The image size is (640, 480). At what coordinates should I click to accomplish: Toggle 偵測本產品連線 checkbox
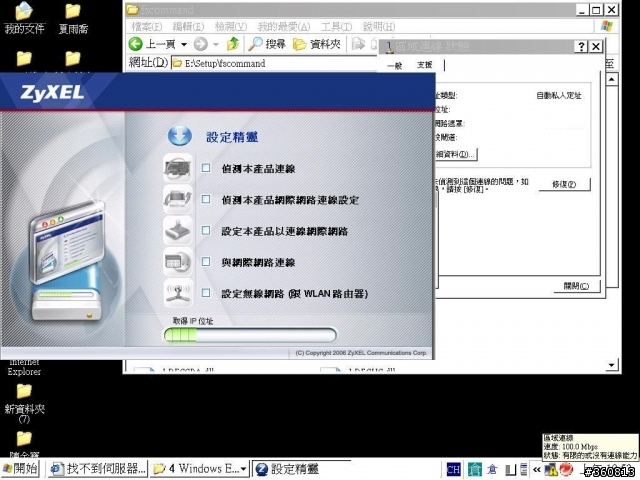click(x=206, y=168)
